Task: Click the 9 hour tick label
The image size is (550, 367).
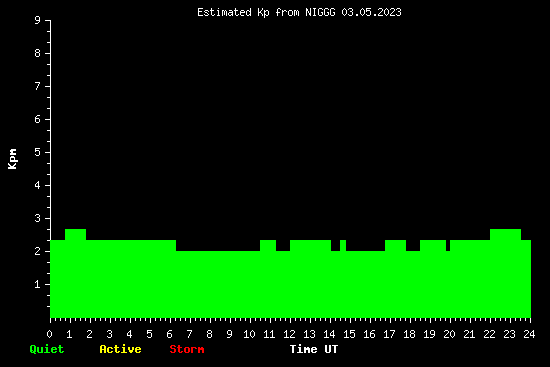Action: click(229, 334)
